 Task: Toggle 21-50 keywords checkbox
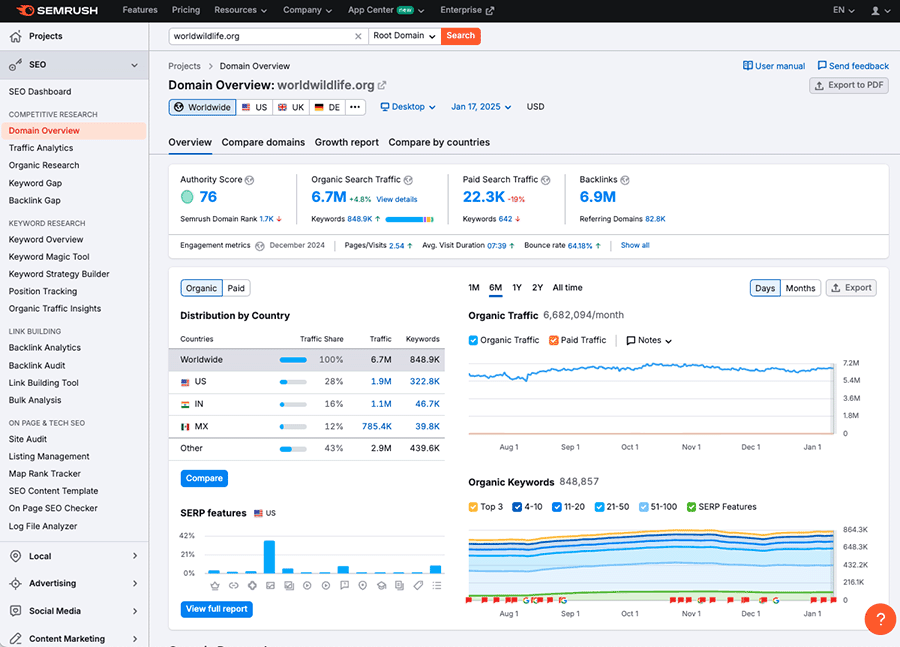coord(599,507)
